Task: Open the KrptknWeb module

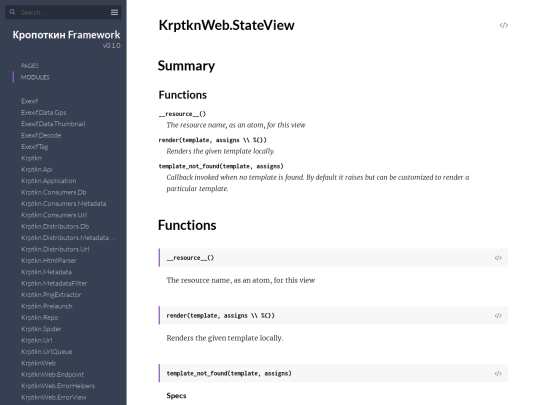Action: pos(38,363)
